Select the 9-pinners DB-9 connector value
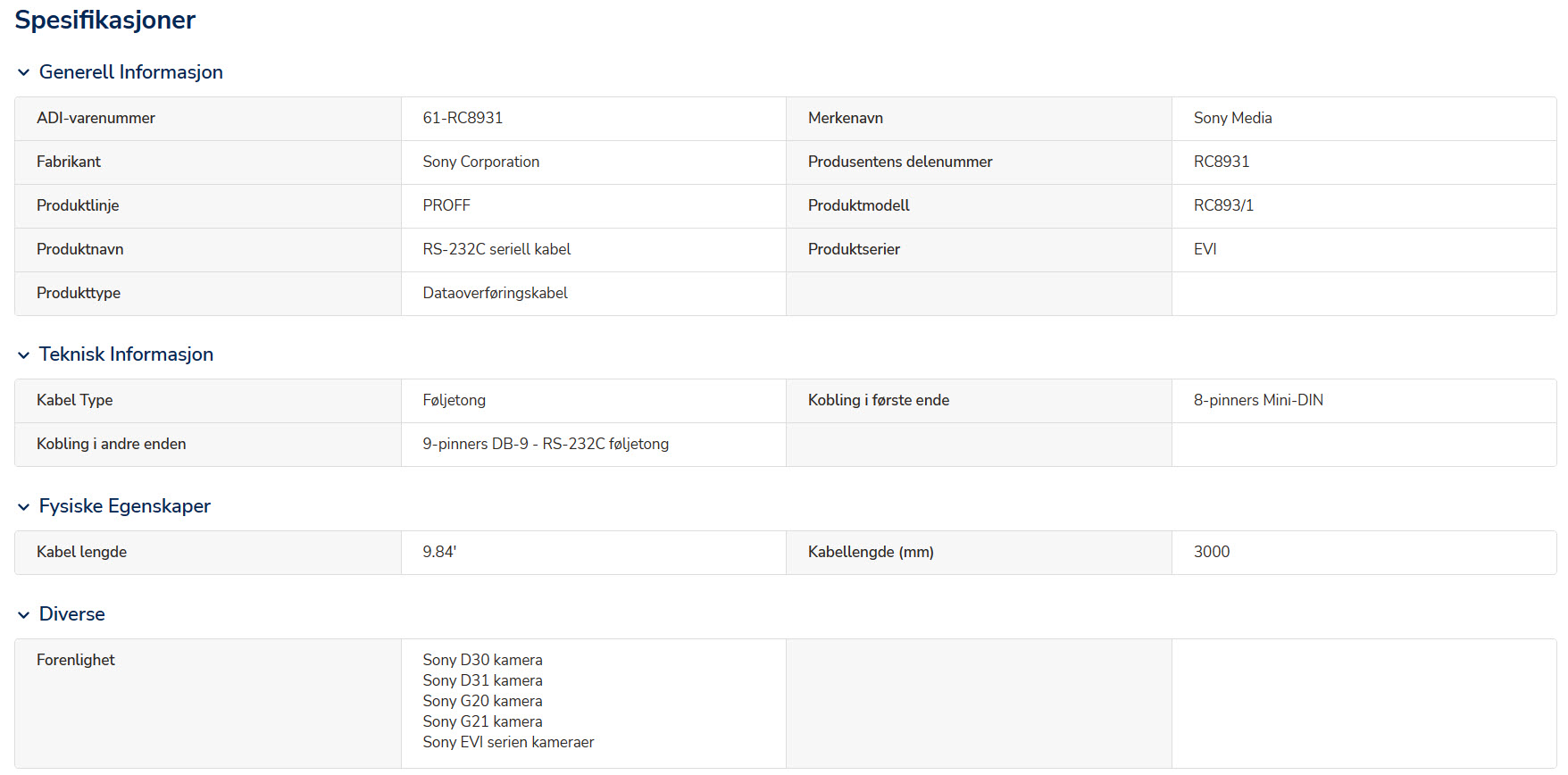 [546, 444]
